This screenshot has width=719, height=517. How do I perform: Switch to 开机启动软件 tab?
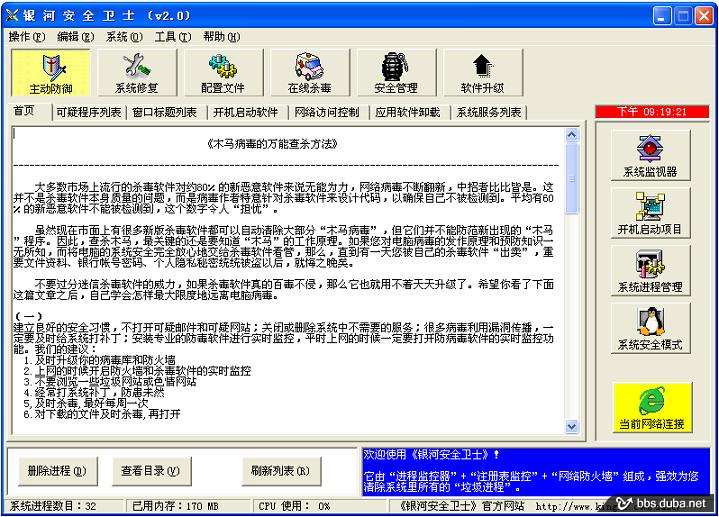click(245, 112)
